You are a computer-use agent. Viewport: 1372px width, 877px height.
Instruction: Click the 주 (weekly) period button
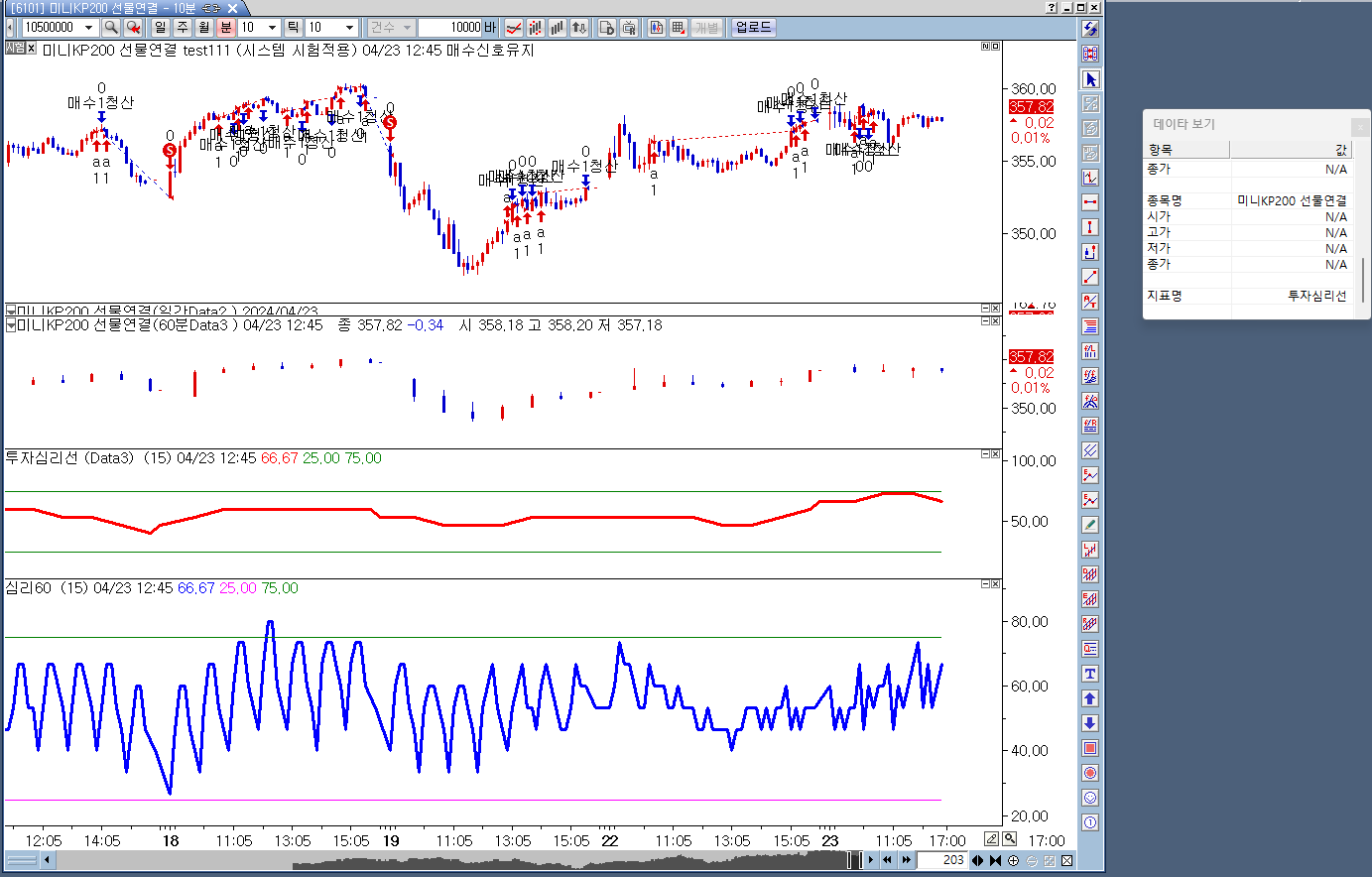pyautogui.click(x=182, y=28)
